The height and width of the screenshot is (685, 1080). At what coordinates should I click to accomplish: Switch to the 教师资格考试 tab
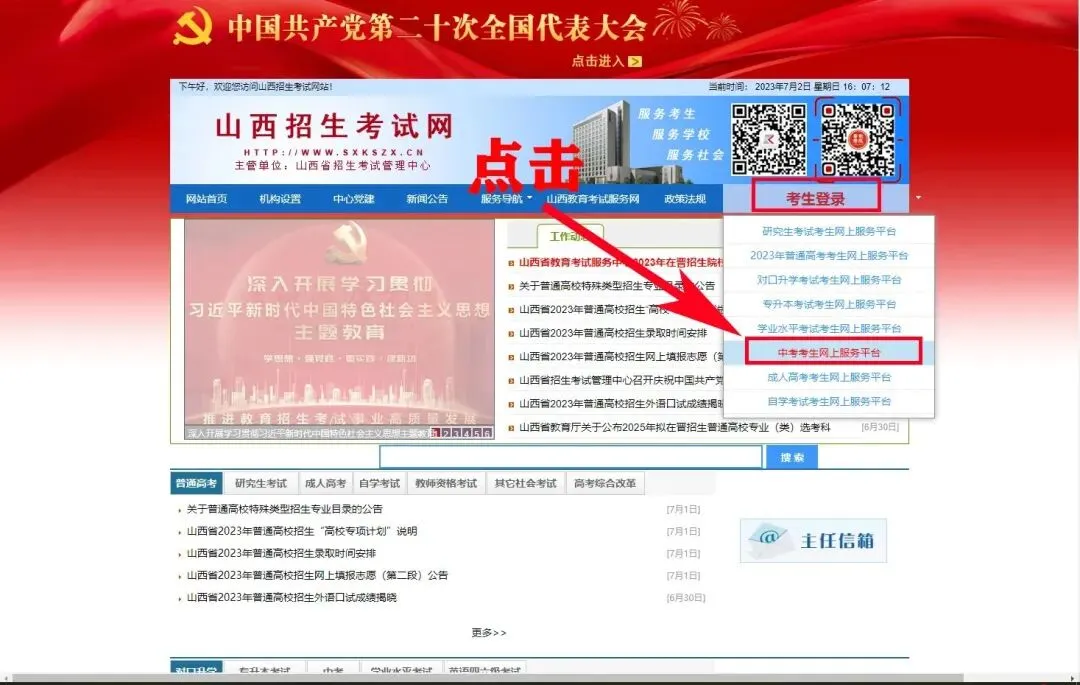coord(446,483)
